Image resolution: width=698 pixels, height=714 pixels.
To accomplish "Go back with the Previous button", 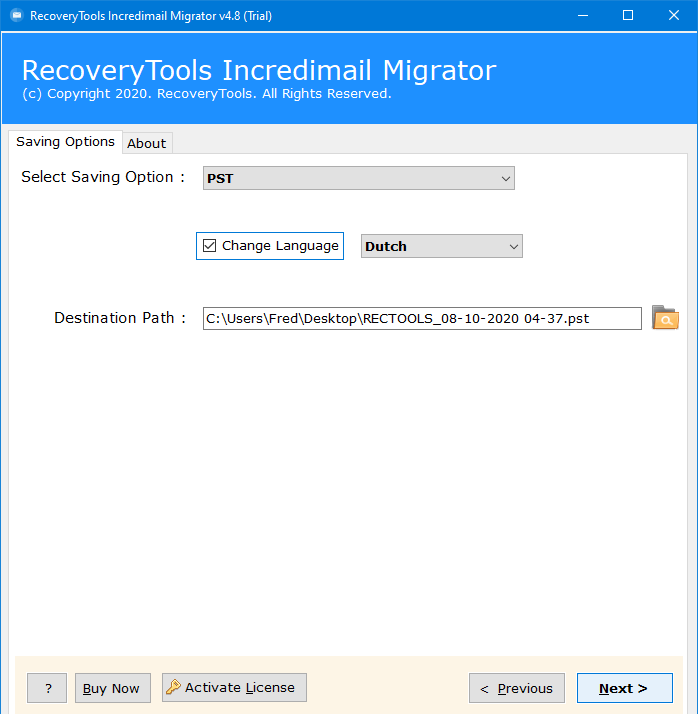I will [517, 688].
